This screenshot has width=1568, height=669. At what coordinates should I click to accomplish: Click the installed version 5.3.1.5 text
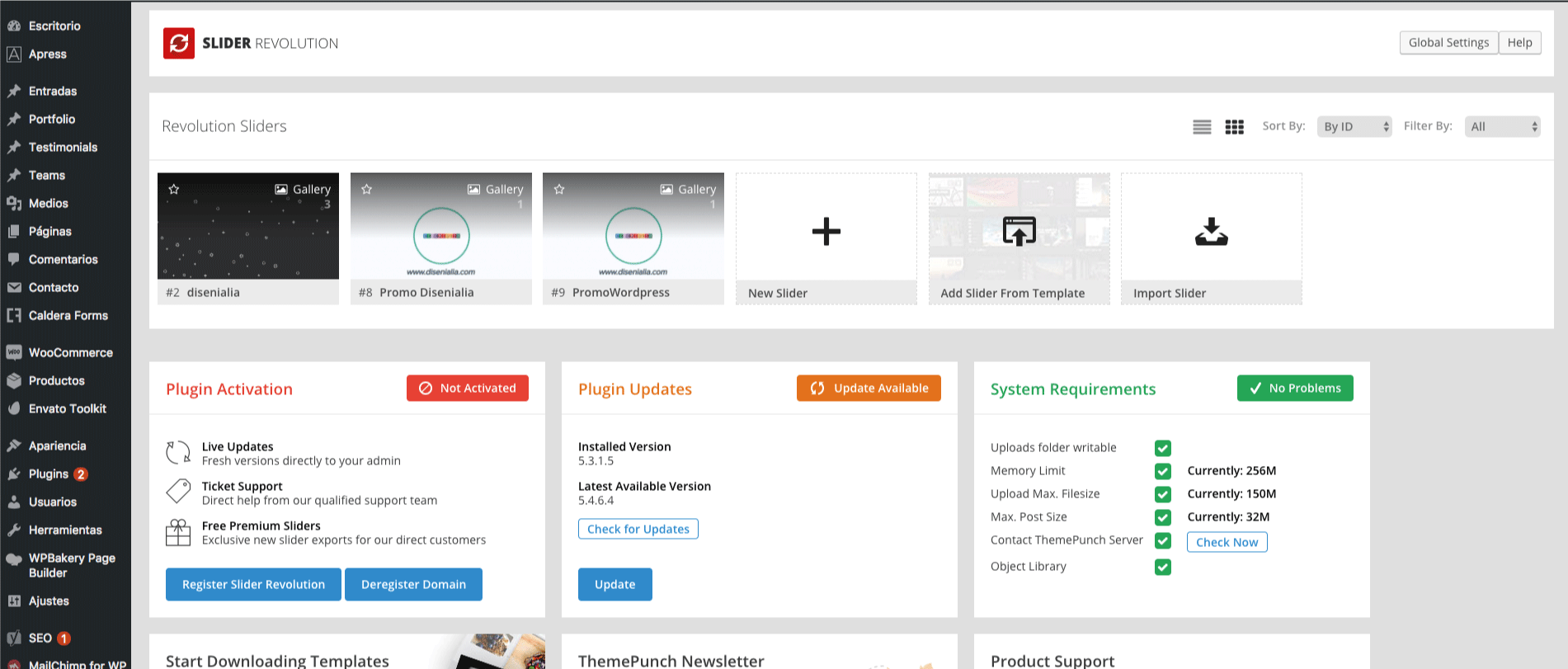(x=596, y=461)
